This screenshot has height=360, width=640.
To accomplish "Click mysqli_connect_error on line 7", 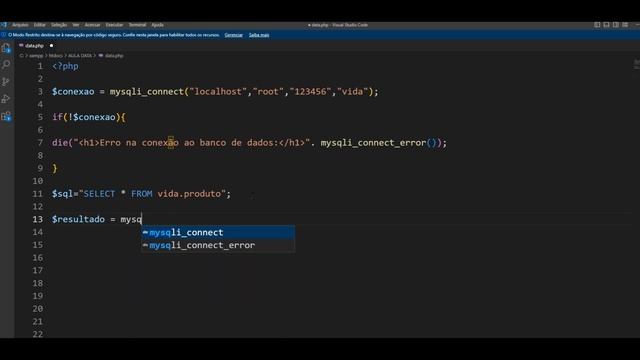I will point(373,143).
